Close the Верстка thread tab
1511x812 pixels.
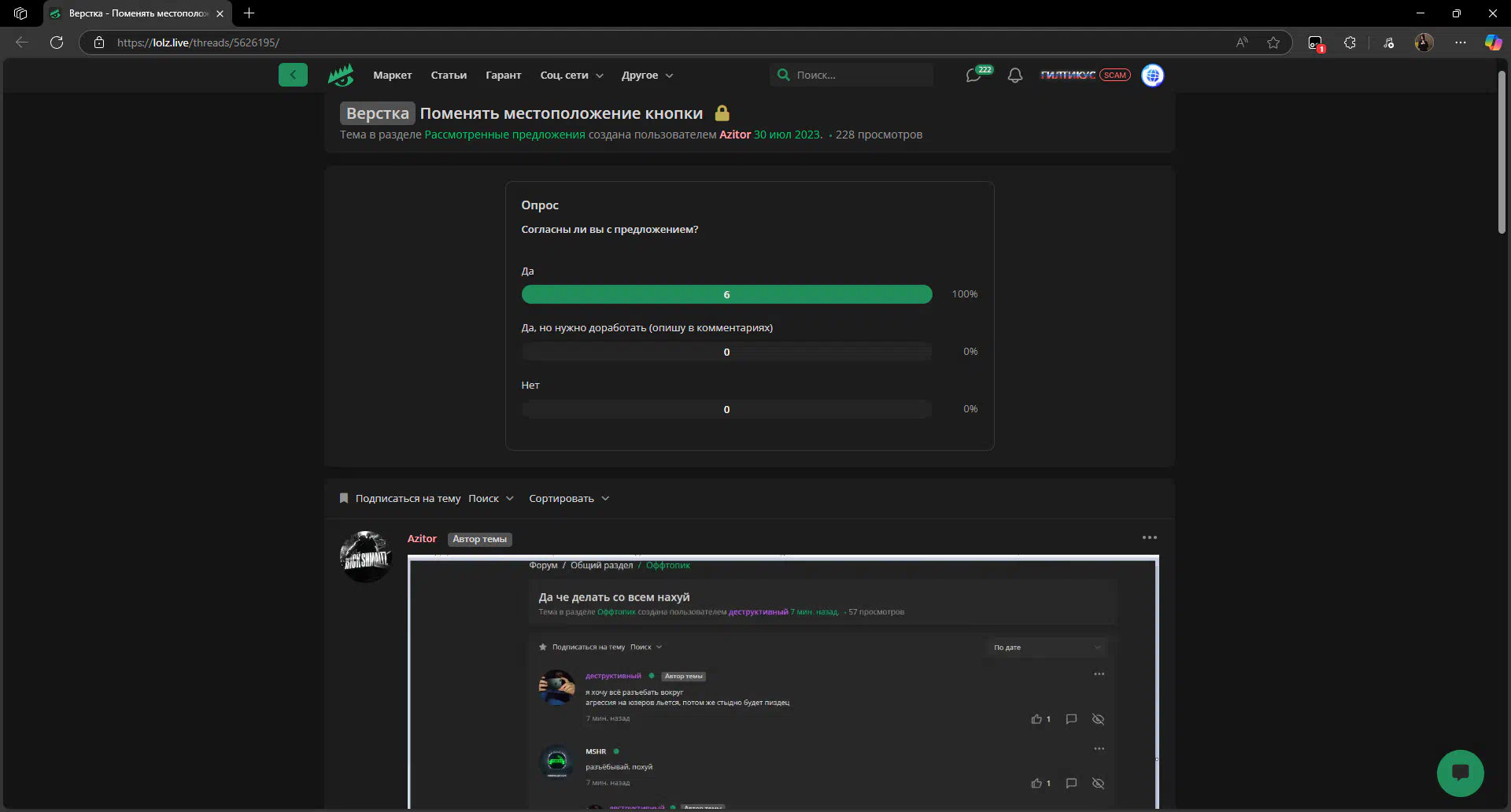tap(220, 13)
